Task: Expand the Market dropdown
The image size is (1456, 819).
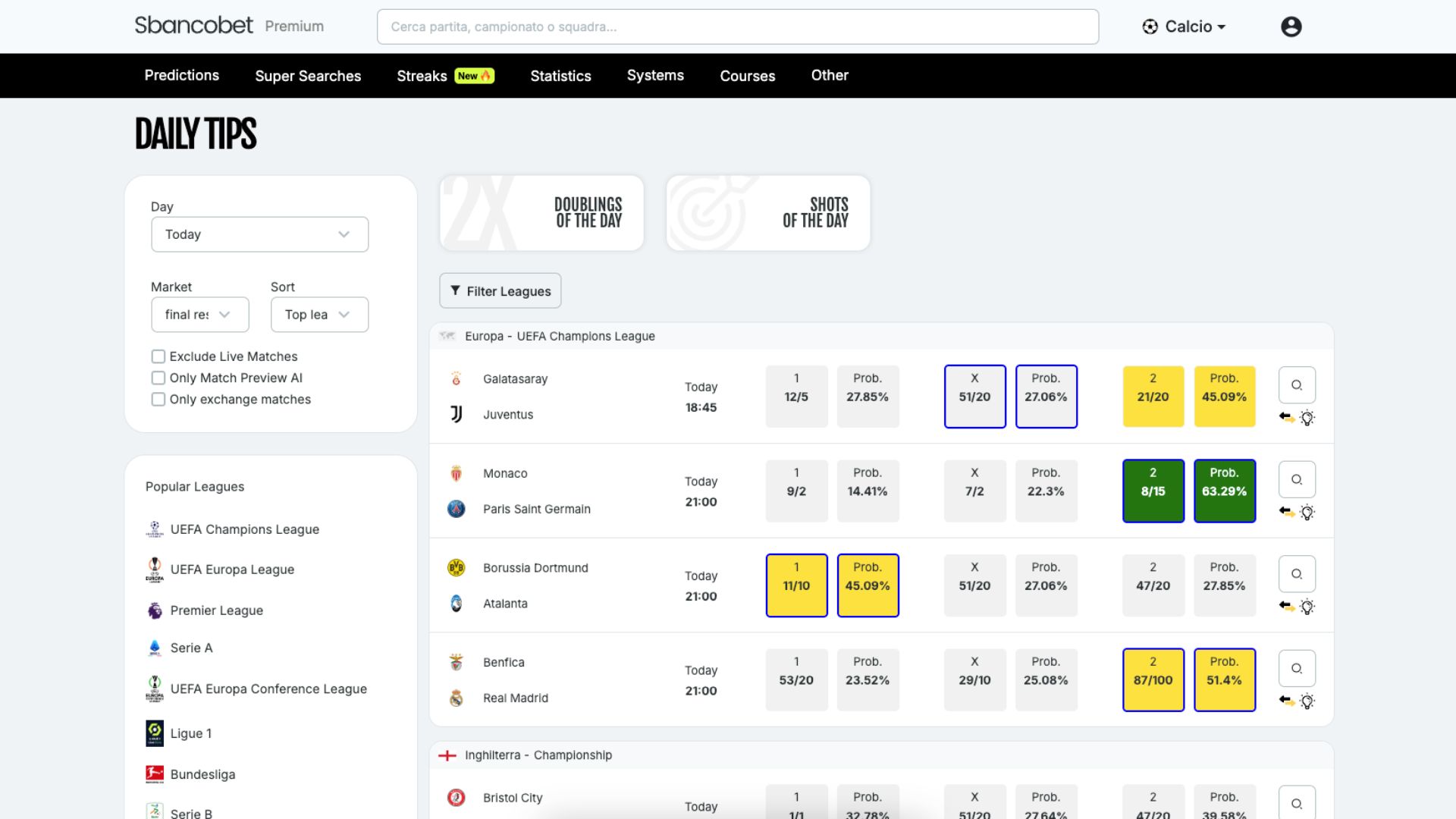Action: pos(199,315)
